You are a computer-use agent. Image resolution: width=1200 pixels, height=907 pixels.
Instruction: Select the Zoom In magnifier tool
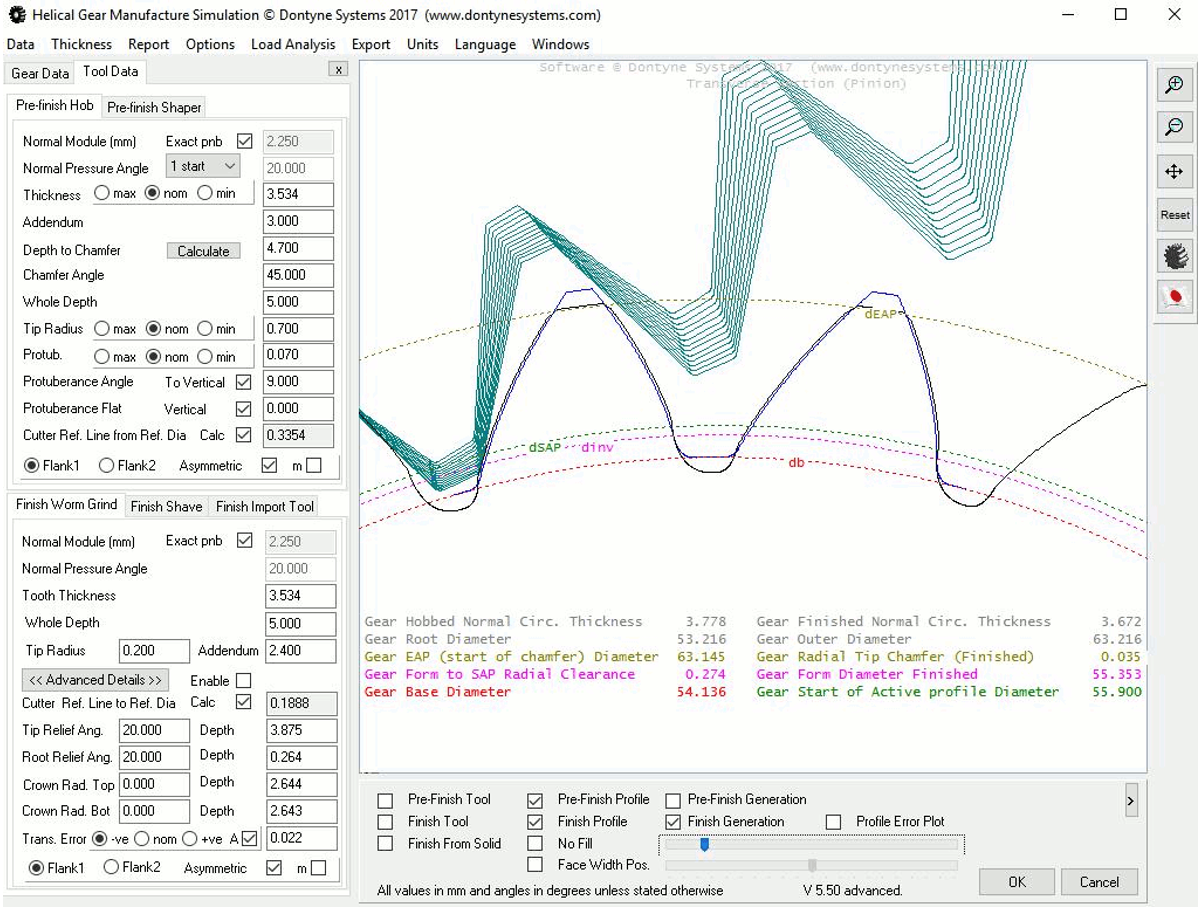(x=1176, y=86)
